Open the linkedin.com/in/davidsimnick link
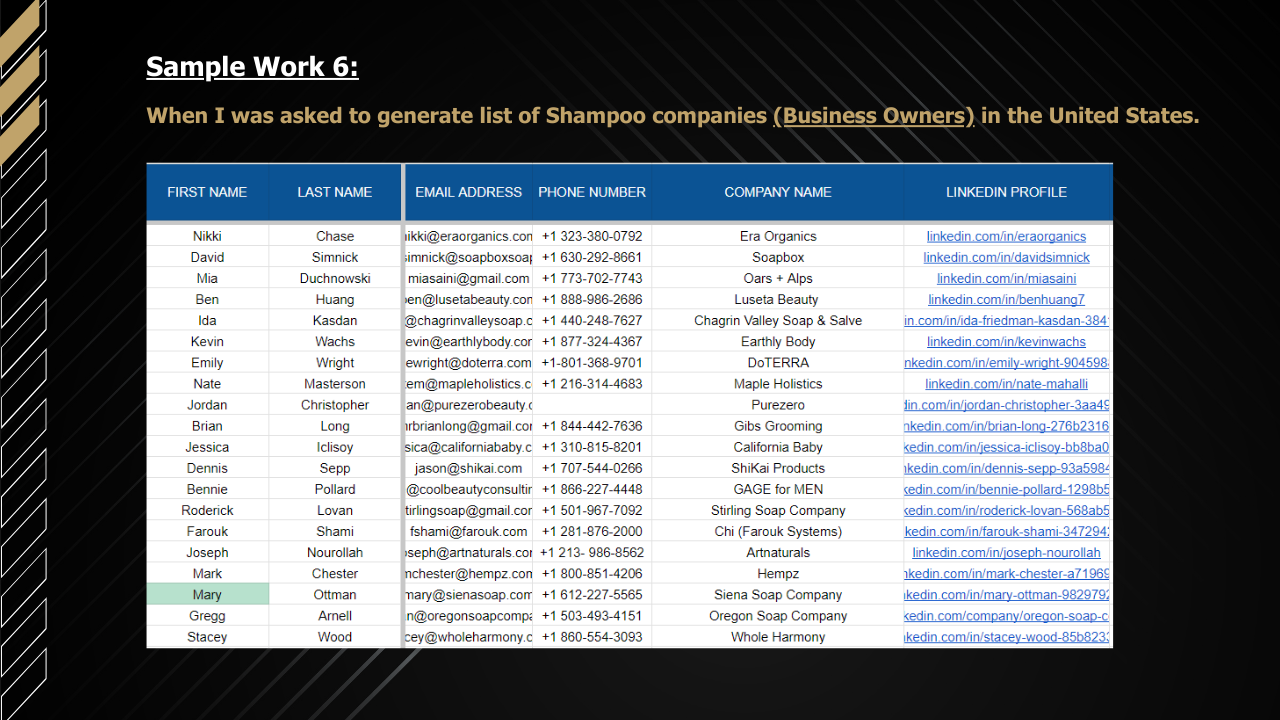 click(1006, 258)
